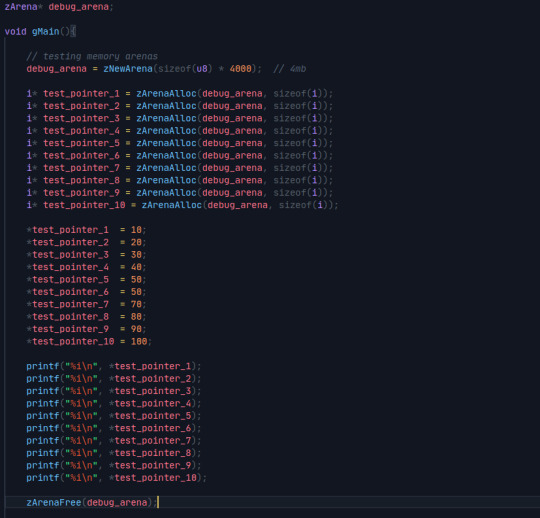Click the printf line for test_pointer_8
Viewport: 540px width, 518px height.
[114, 453]
